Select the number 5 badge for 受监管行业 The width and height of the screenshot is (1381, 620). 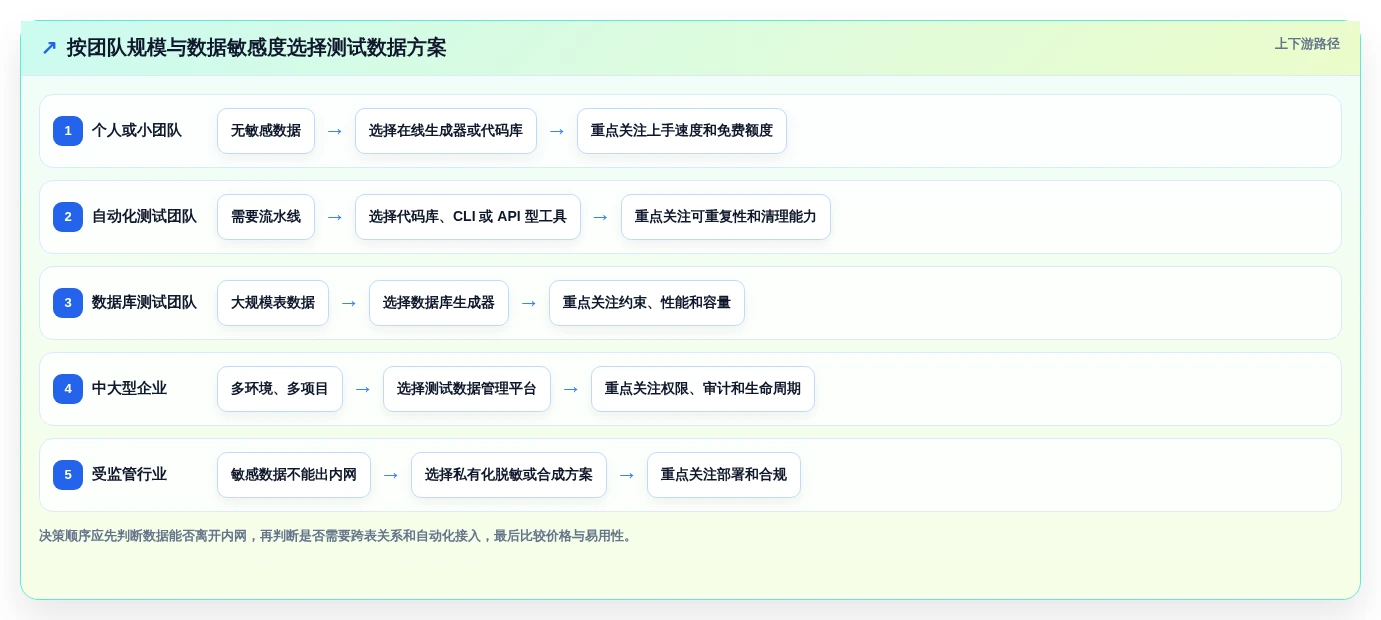(x=68, y=475)
